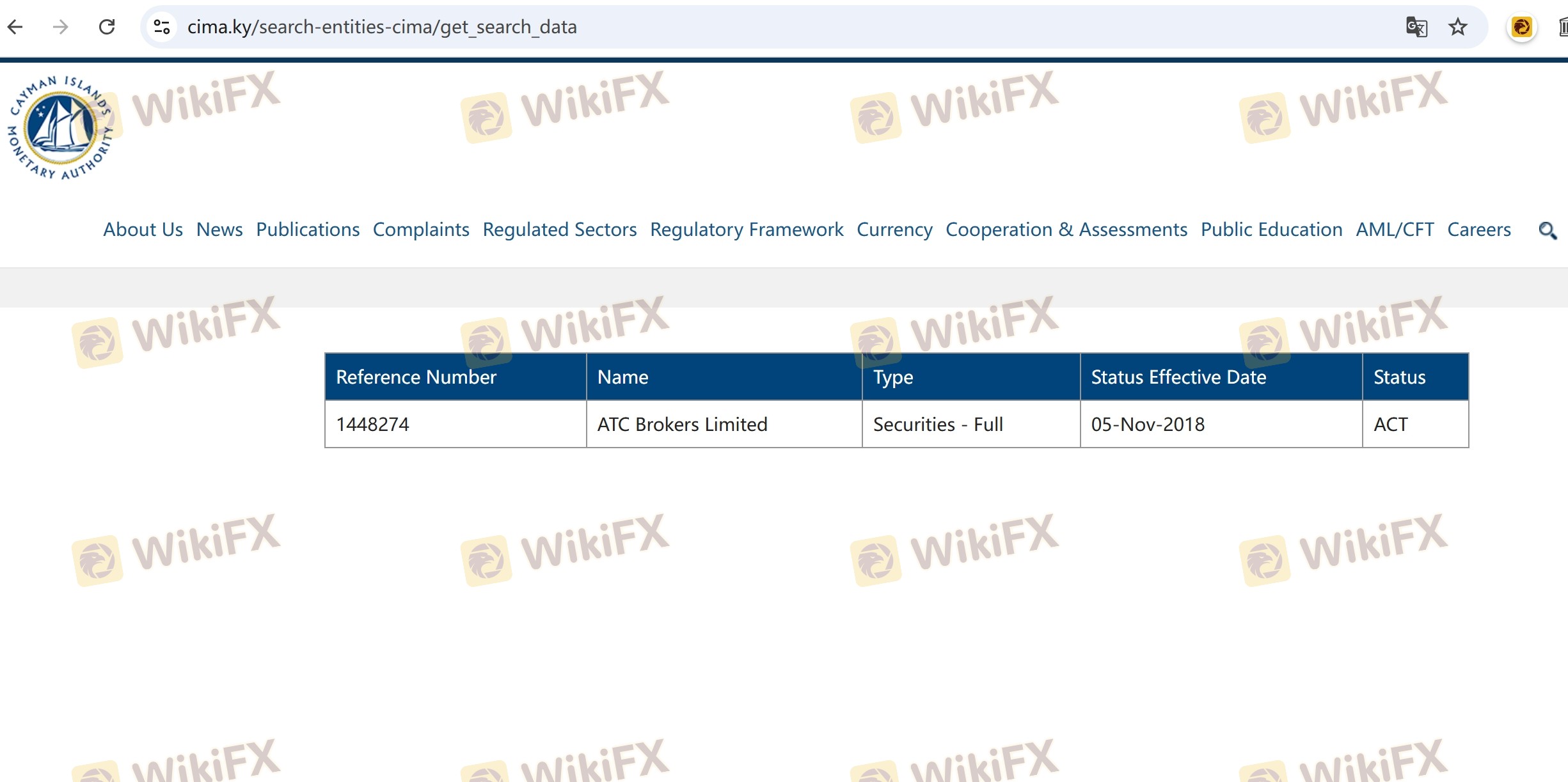Go to the Publications section
This screenshot has width=1568, height=782.
pos(308,230)
